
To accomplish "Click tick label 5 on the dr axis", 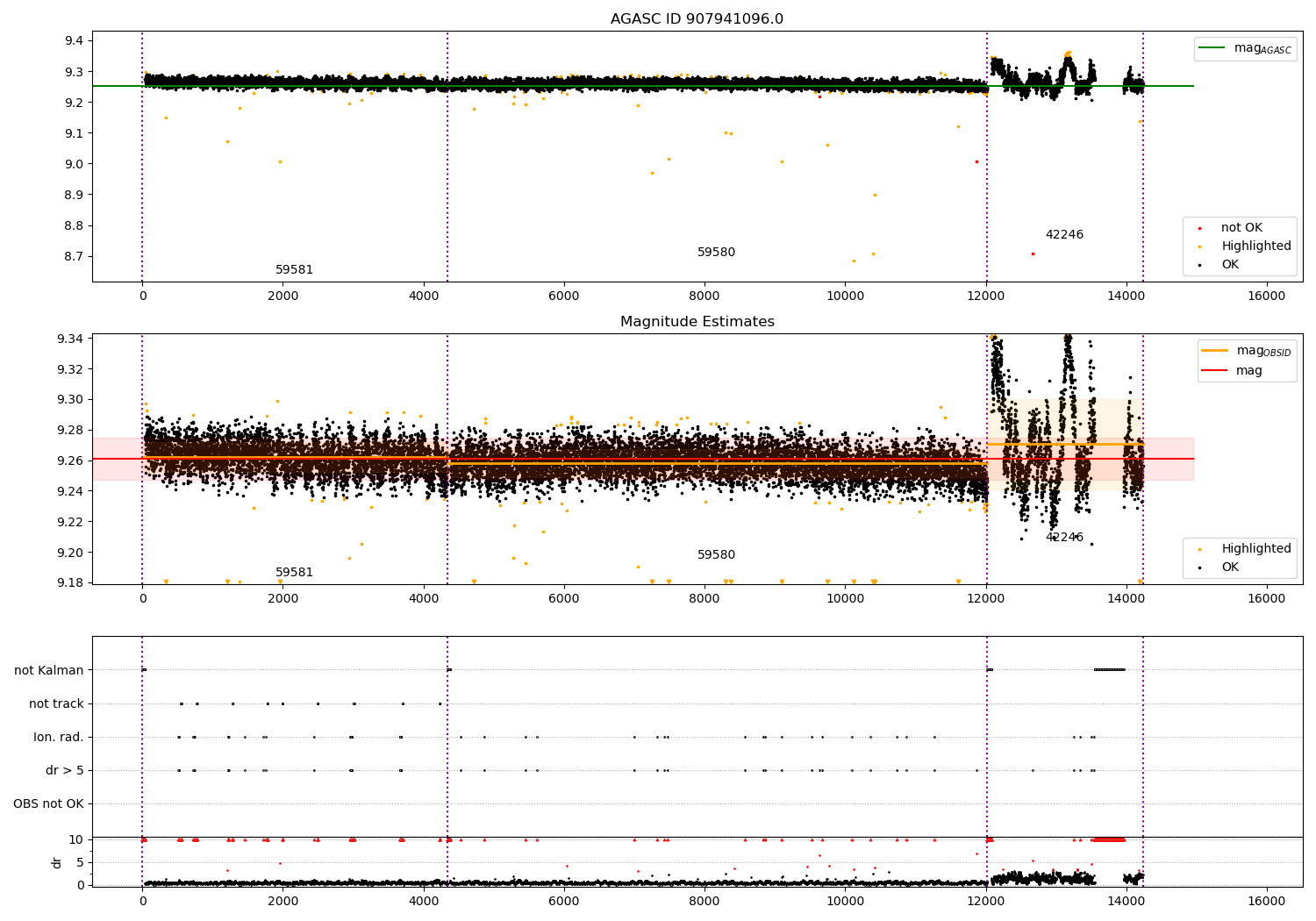I will pyautogui.click(x=80, y=863).
